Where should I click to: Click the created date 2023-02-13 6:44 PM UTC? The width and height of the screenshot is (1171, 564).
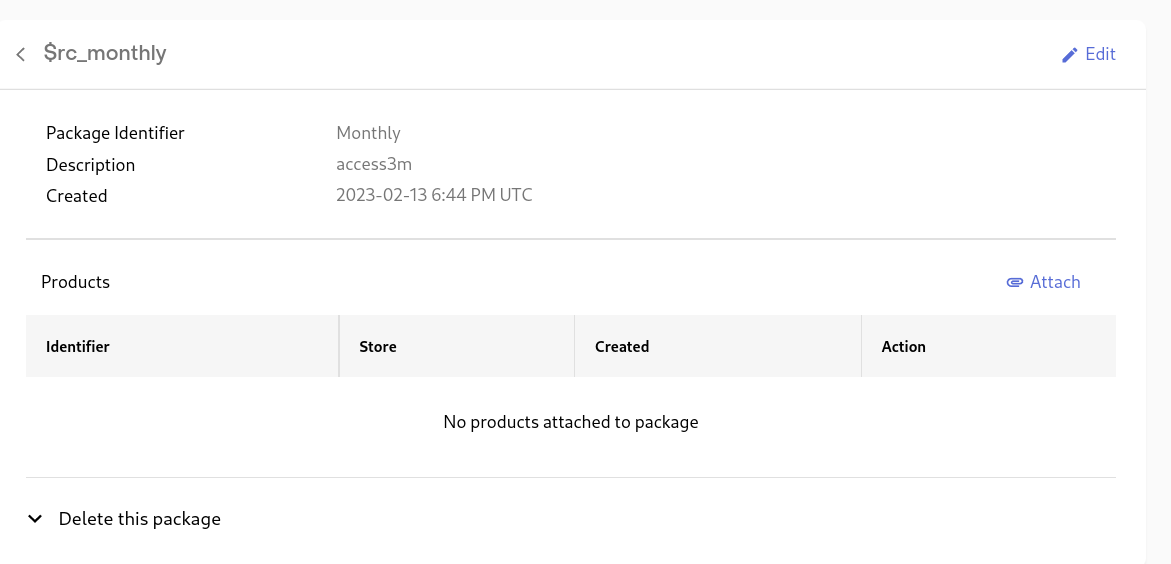click(x=434, y=195)
